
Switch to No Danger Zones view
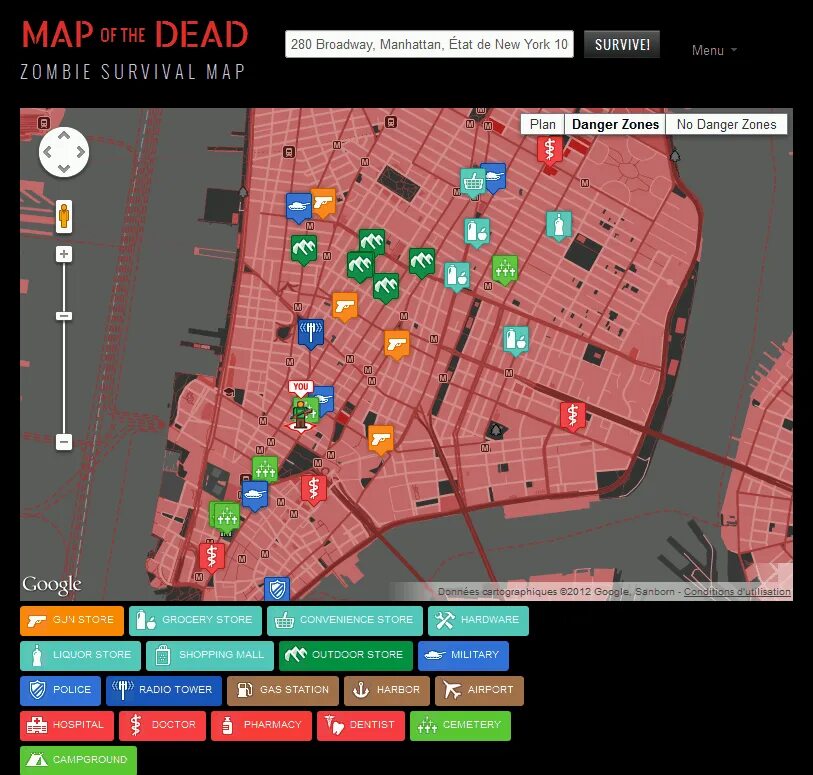[x=726, y=124]
